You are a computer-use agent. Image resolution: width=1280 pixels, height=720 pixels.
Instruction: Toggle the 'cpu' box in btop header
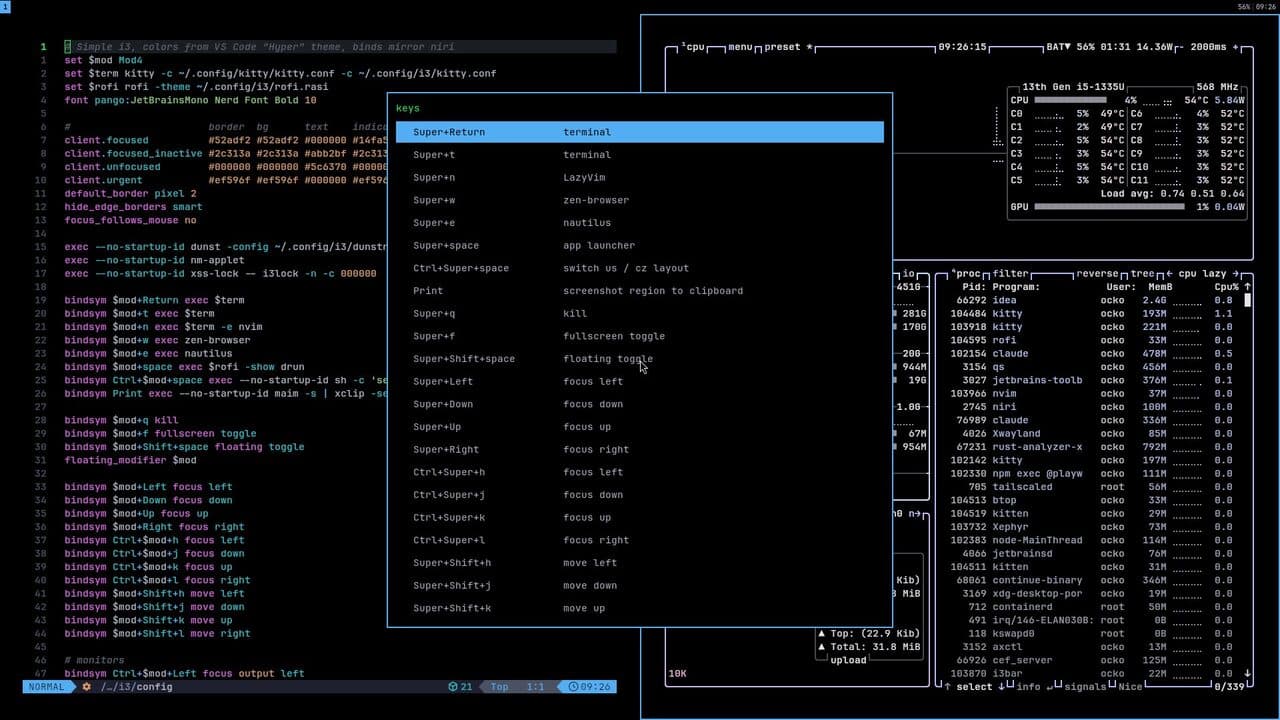coord(695,47)
